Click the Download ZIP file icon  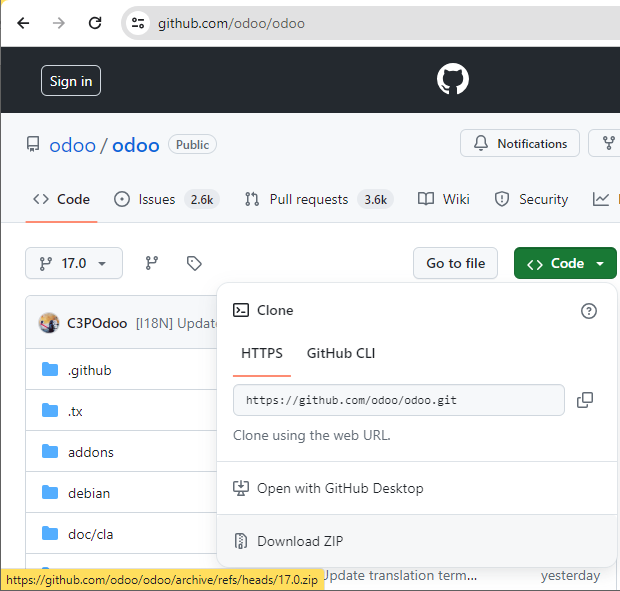pos(241,541)
